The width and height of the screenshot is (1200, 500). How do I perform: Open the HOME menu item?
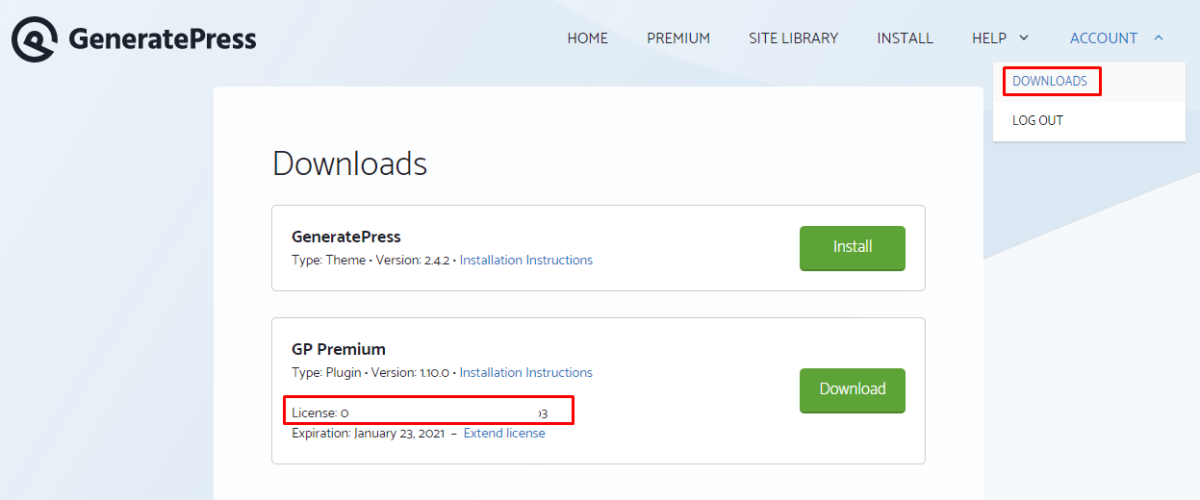tap(588, 38)
